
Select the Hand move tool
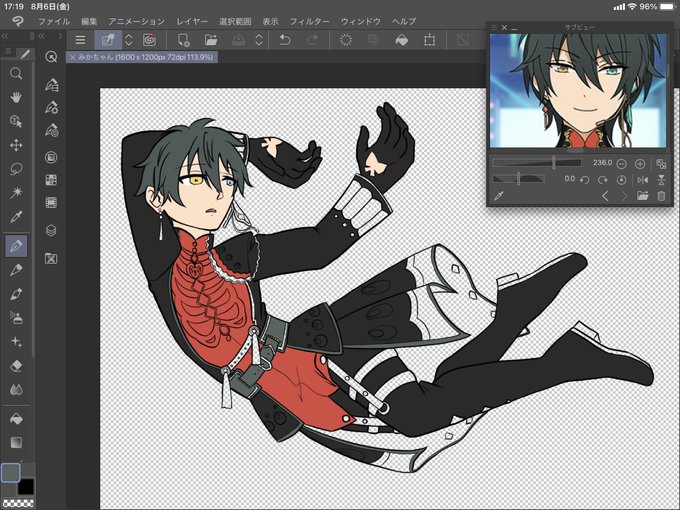(16, 97)
